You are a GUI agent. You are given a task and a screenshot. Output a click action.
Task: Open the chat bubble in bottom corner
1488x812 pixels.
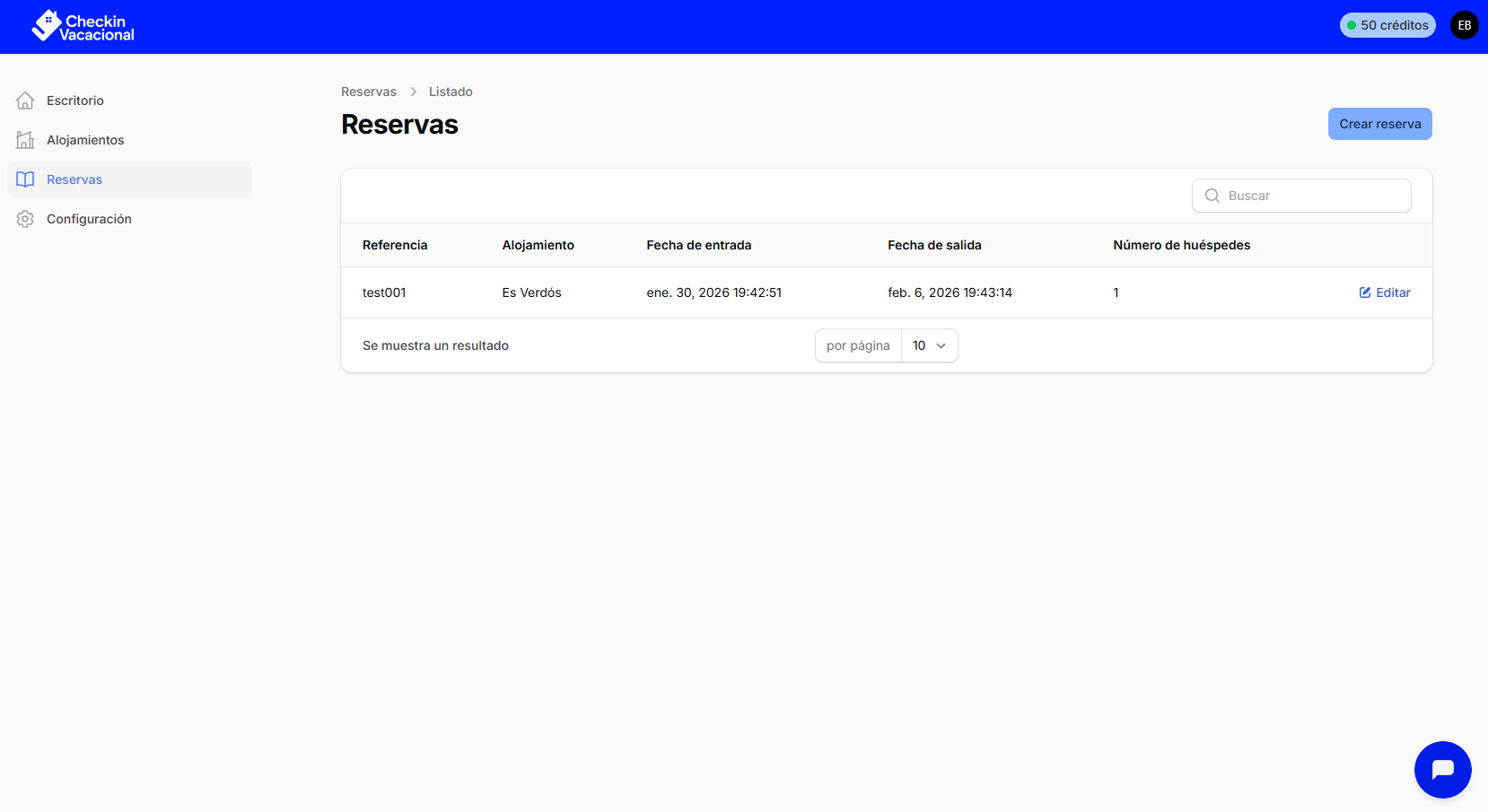click(x=1442, y=769)
